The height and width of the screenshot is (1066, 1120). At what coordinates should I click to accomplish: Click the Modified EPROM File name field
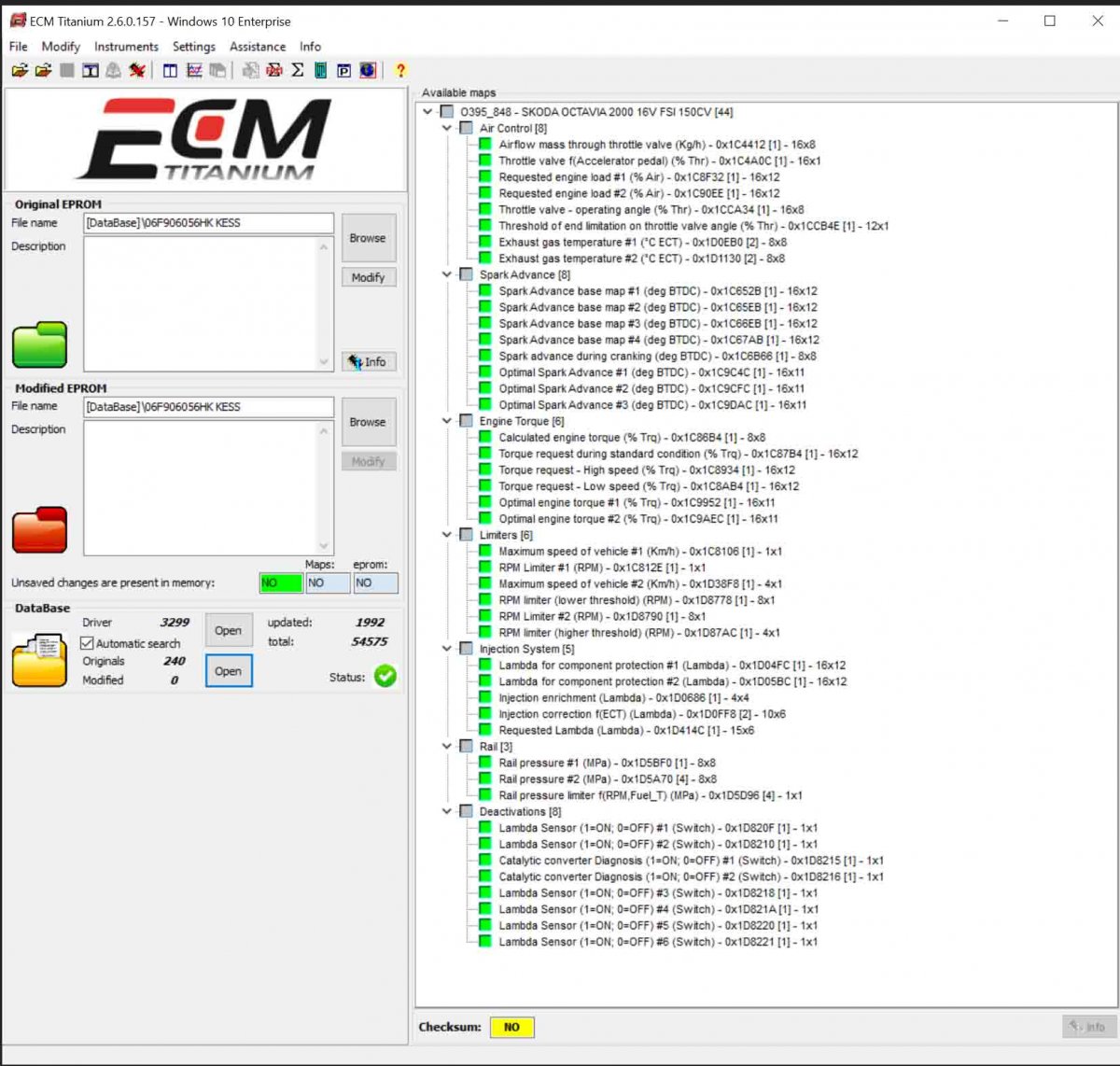pyautogui.click(x=208, y=407)
